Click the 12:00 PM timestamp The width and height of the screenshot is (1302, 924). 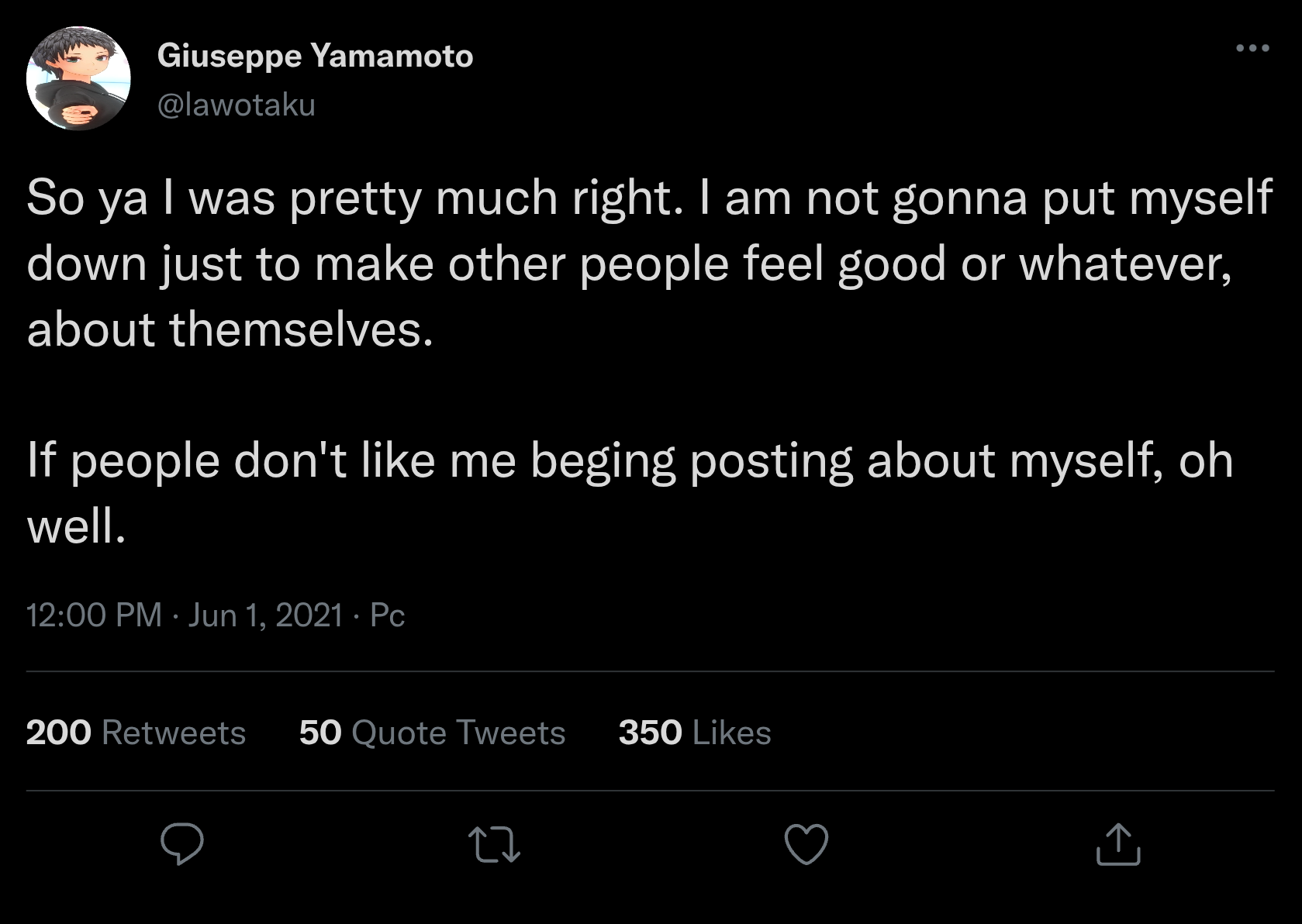[x=94, y=615]
